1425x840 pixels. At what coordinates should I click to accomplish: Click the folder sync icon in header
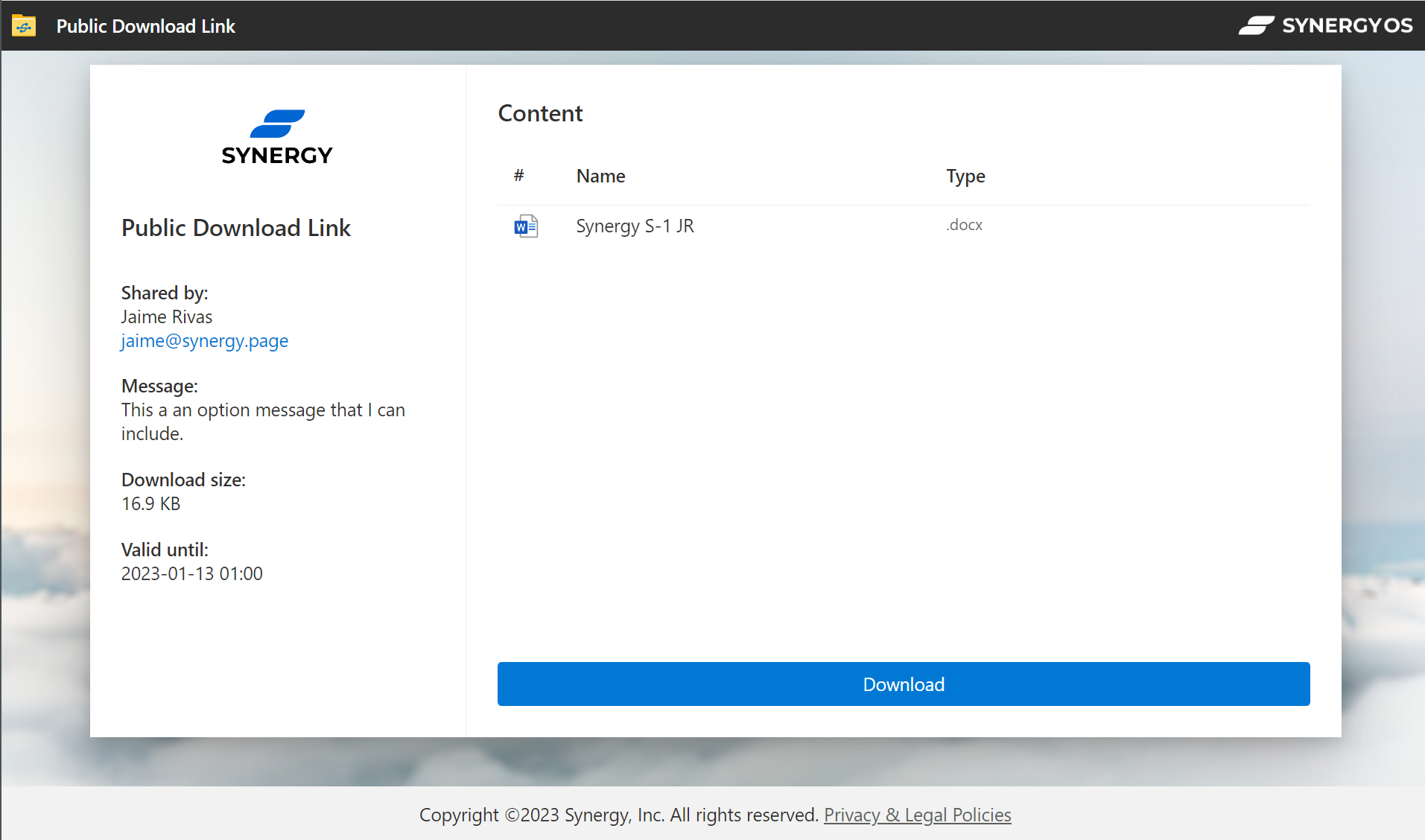(24, 26)
